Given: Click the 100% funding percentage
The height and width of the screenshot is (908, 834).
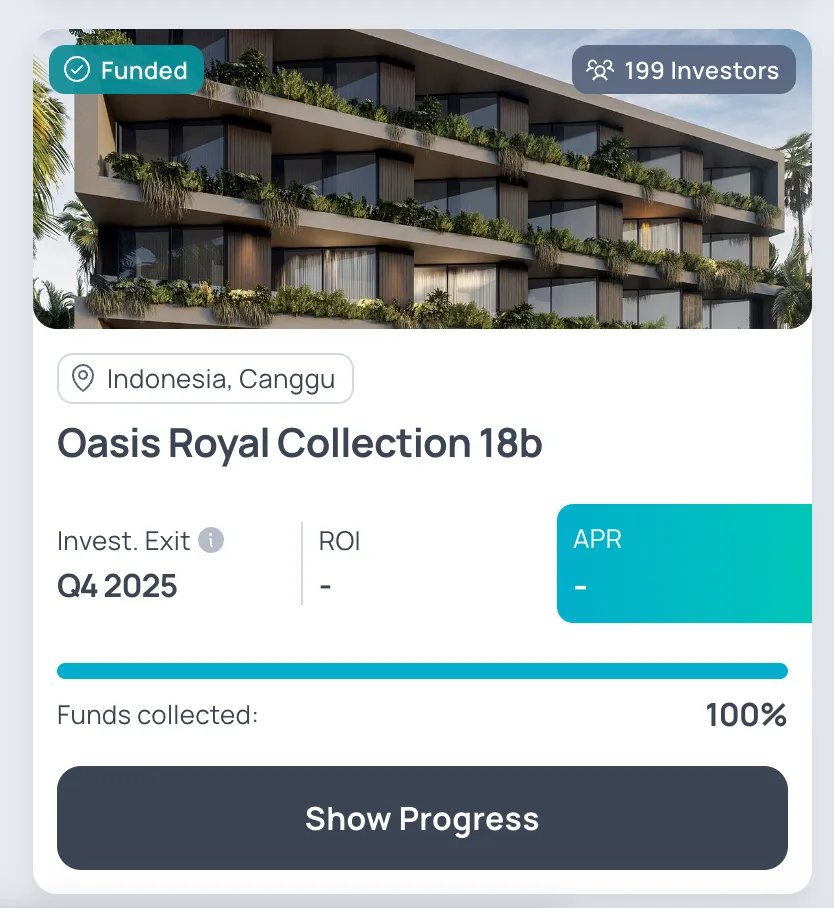Looking at the screenshot, I should tap(746, 715).
